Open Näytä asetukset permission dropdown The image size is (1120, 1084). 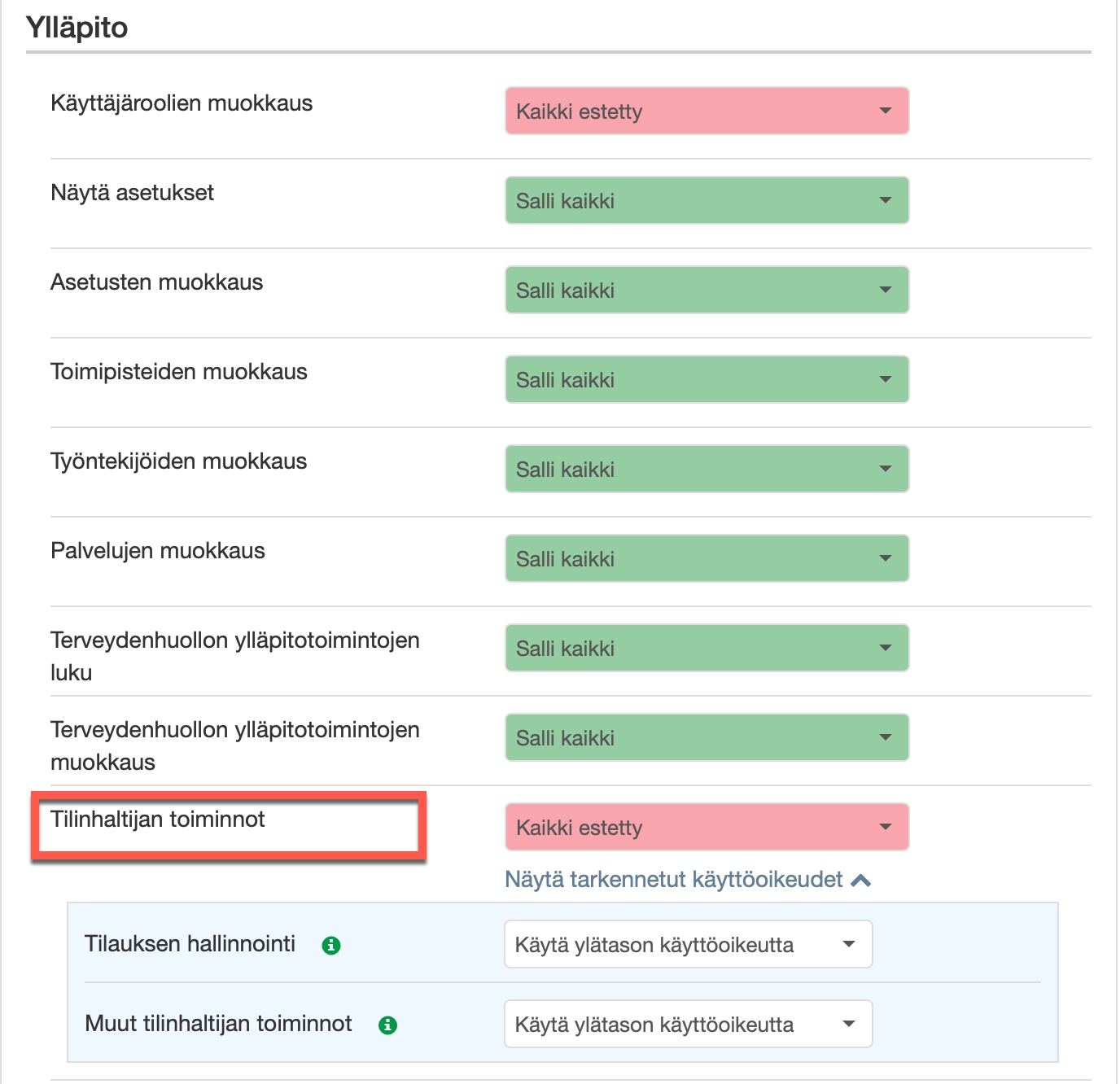pos(707,200)
